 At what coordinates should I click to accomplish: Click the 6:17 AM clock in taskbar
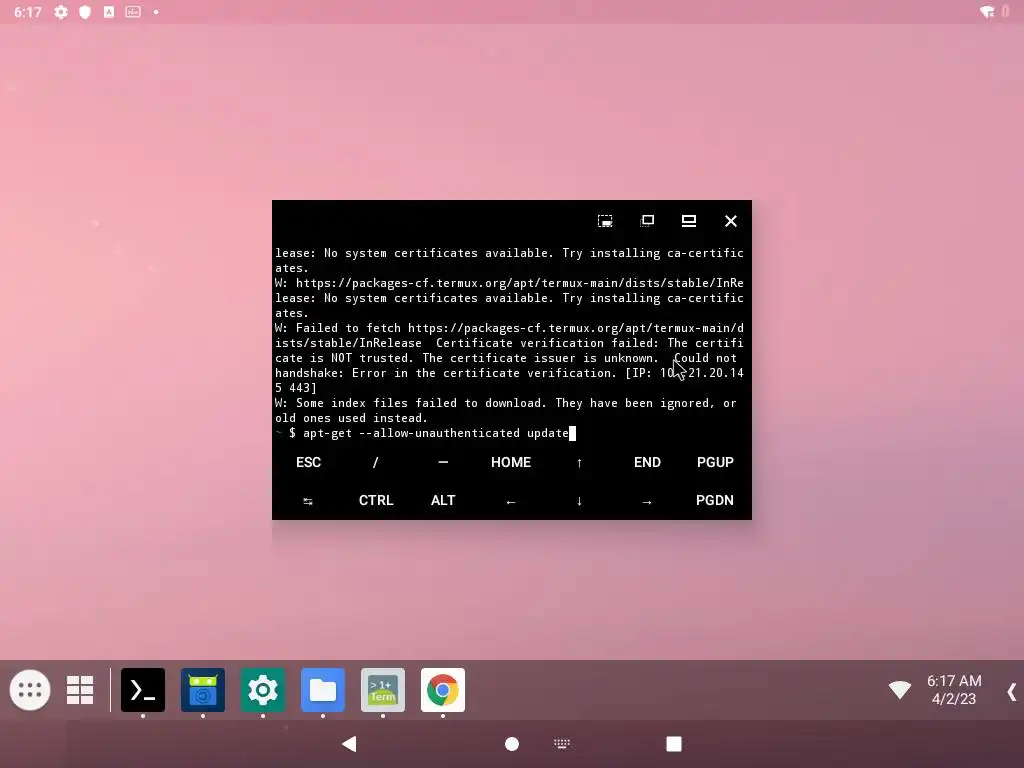point(954,680)
